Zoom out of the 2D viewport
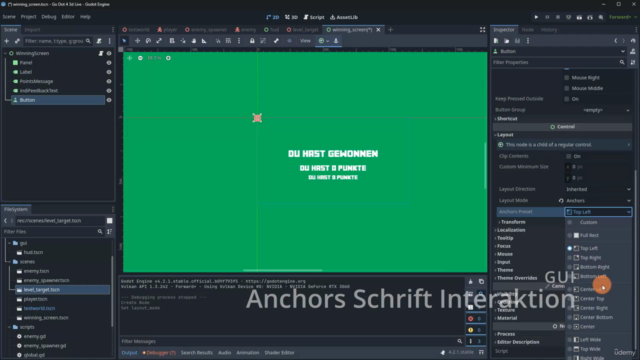The width and height of the screenshot is (640, 360). coord(140,58)
